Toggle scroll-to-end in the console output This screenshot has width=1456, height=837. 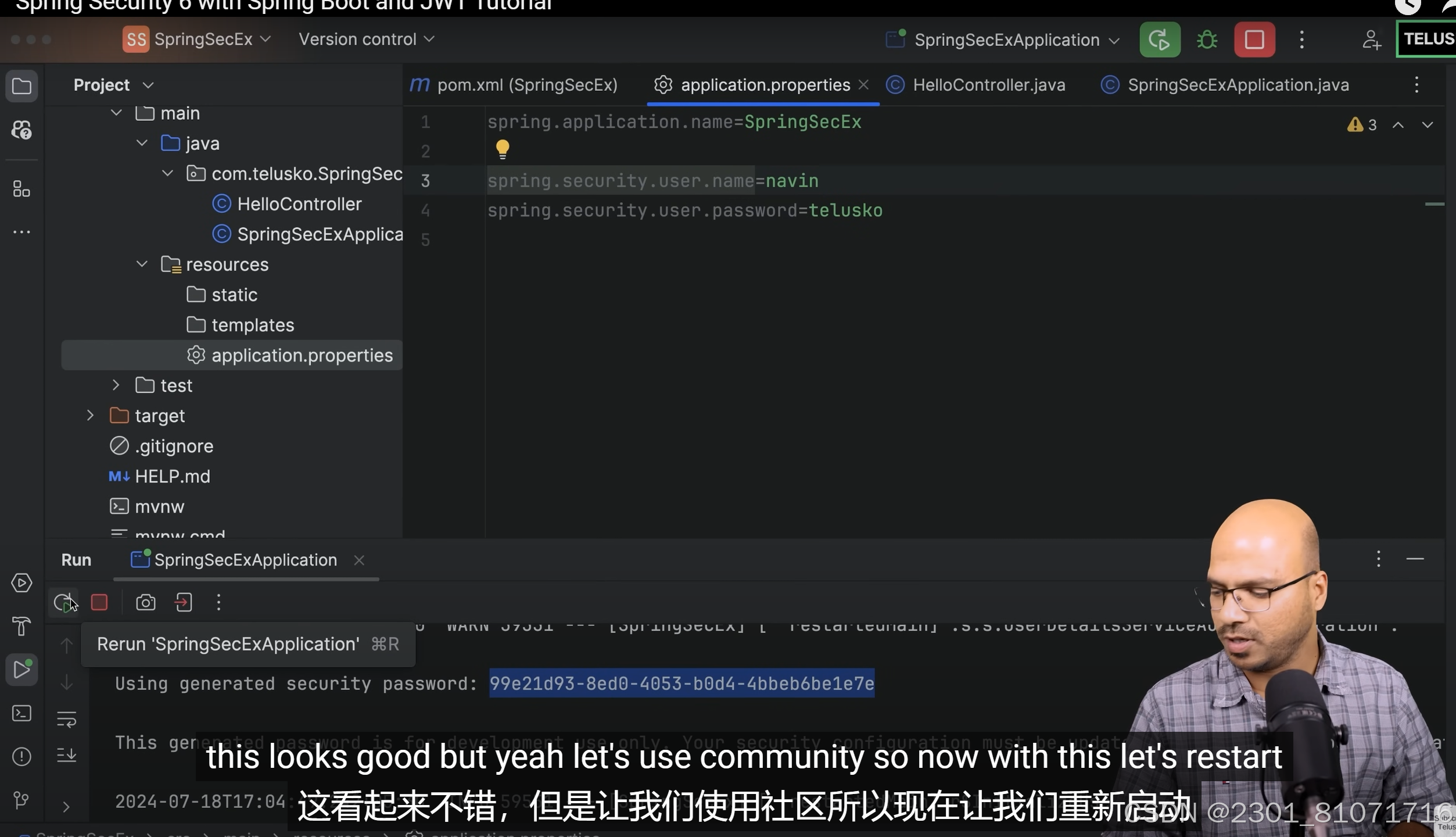(66, 755)
